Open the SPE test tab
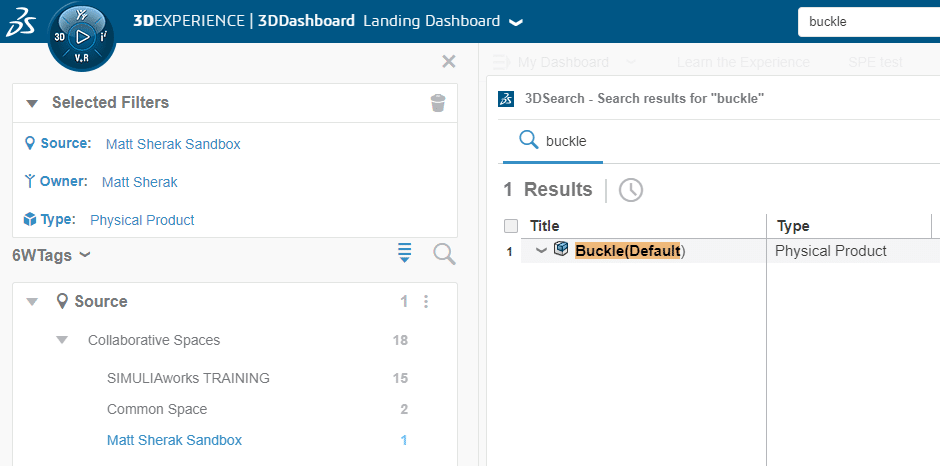 click(x=875, y=62)
